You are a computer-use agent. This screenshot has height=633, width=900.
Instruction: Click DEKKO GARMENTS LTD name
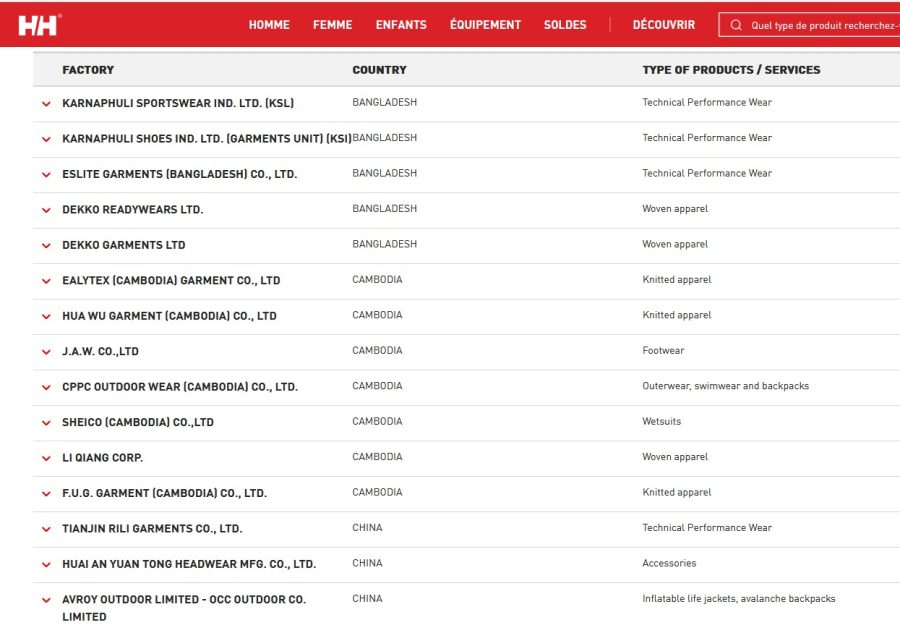pos(123,245)
